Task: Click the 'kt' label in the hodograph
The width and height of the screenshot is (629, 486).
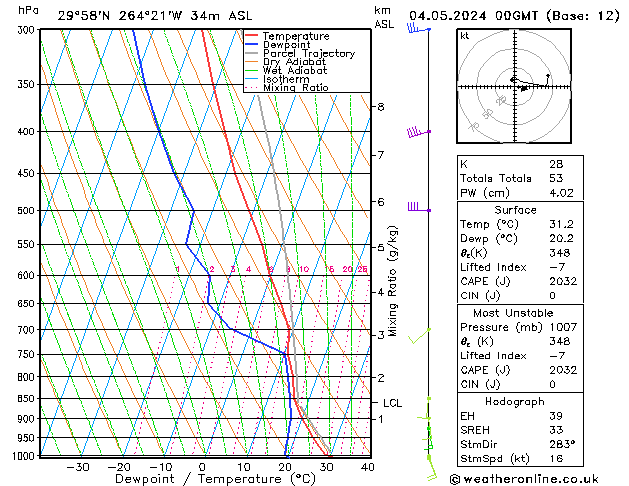Action: pyautogui.click(x=465, y=36)
